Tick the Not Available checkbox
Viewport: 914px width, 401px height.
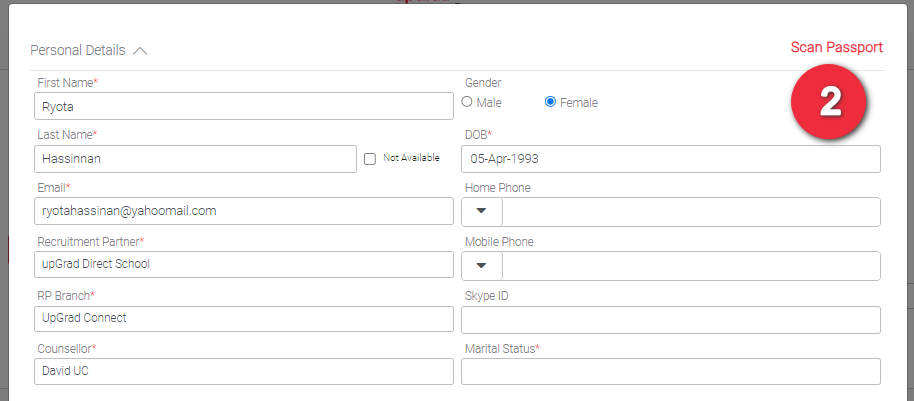point(370,158)
